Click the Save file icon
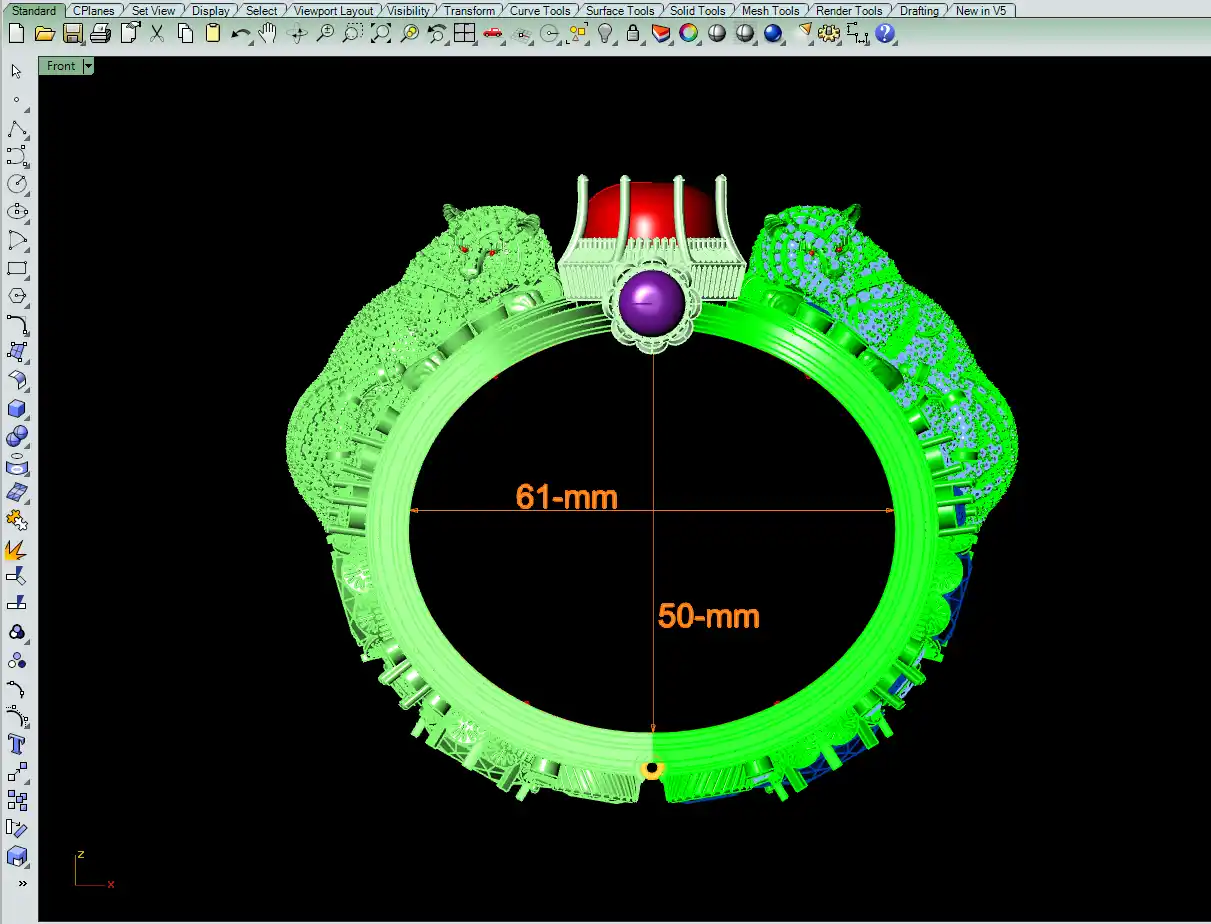The image size is (1211, 924). click(x=72, y=33)
